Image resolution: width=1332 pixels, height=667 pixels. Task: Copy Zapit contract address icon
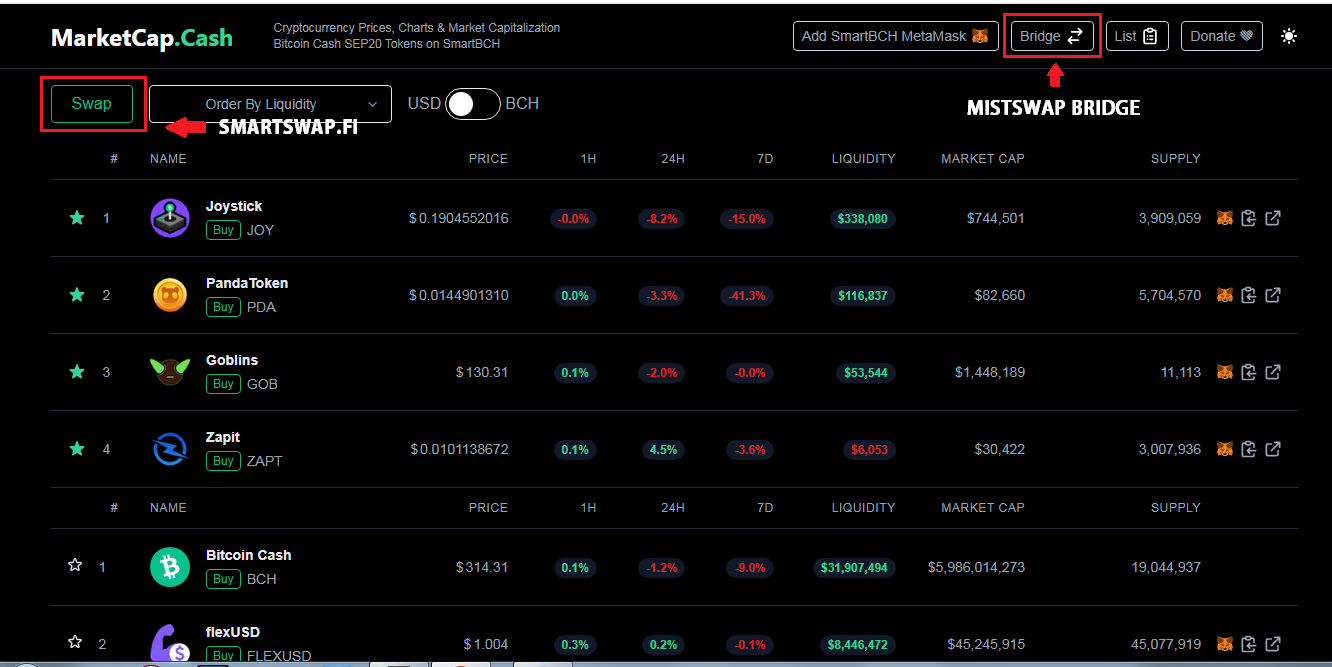[x=1248, y=449]
